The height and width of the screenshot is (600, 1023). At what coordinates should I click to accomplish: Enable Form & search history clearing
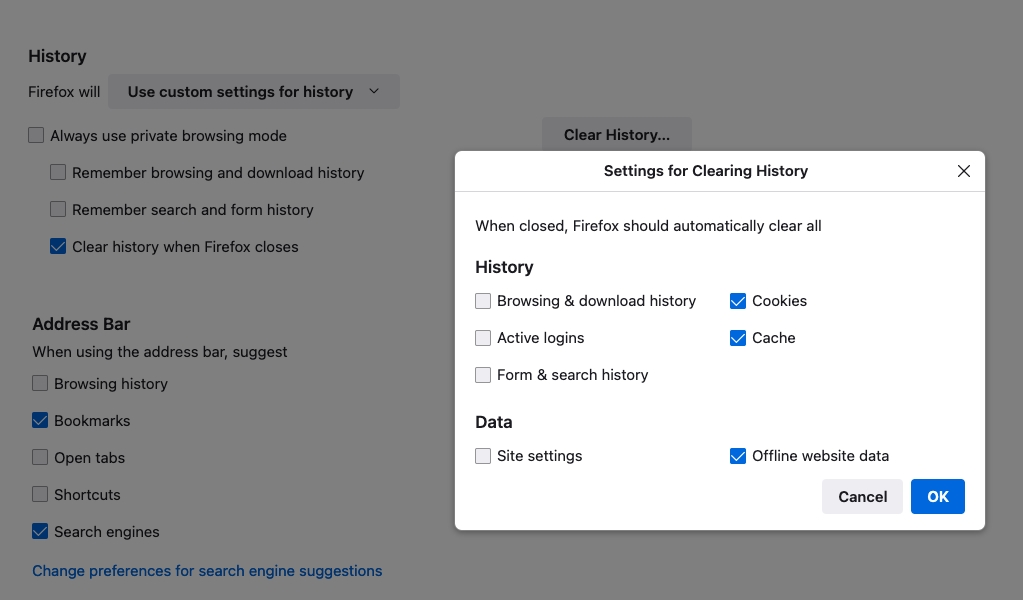coord(484,375)
